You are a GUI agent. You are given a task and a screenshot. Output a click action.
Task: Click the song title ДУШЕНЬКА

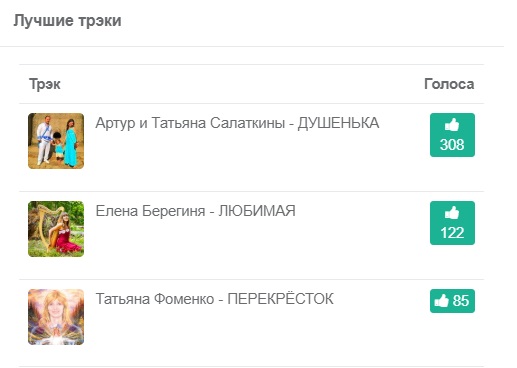(338, 123)
